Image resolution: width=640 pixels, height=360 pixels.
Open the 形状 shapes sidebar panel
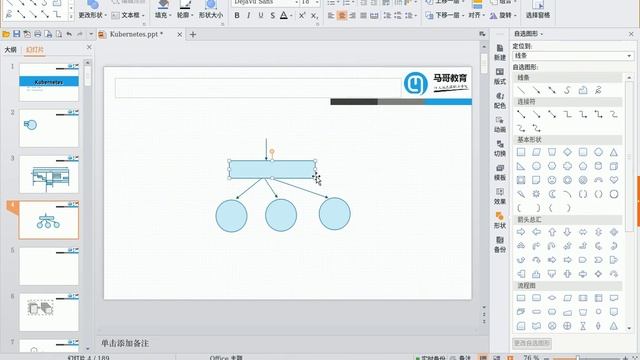coord(500,220)
